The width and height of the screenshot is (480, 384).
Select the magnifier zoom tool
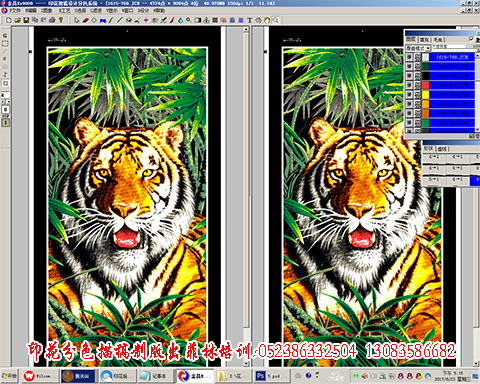(x=188, y=20)
